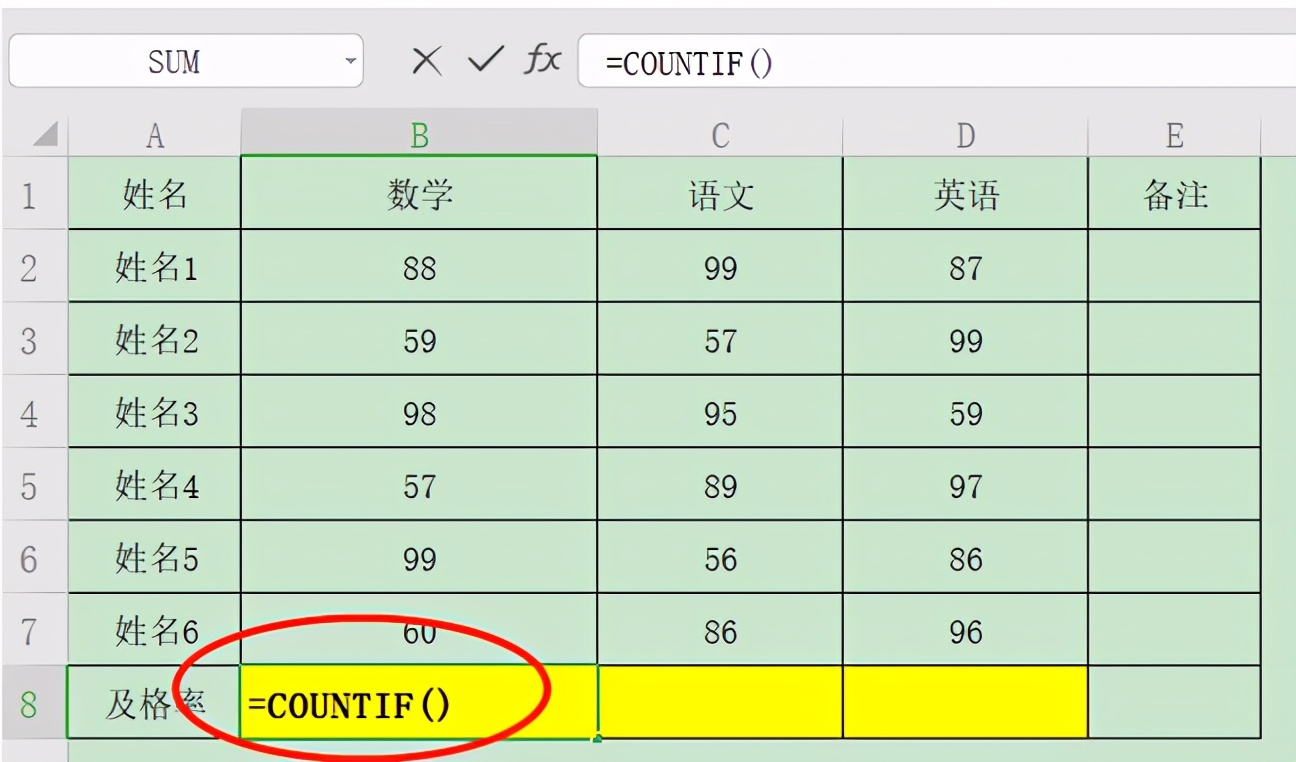Select column C header

point(720,135)
